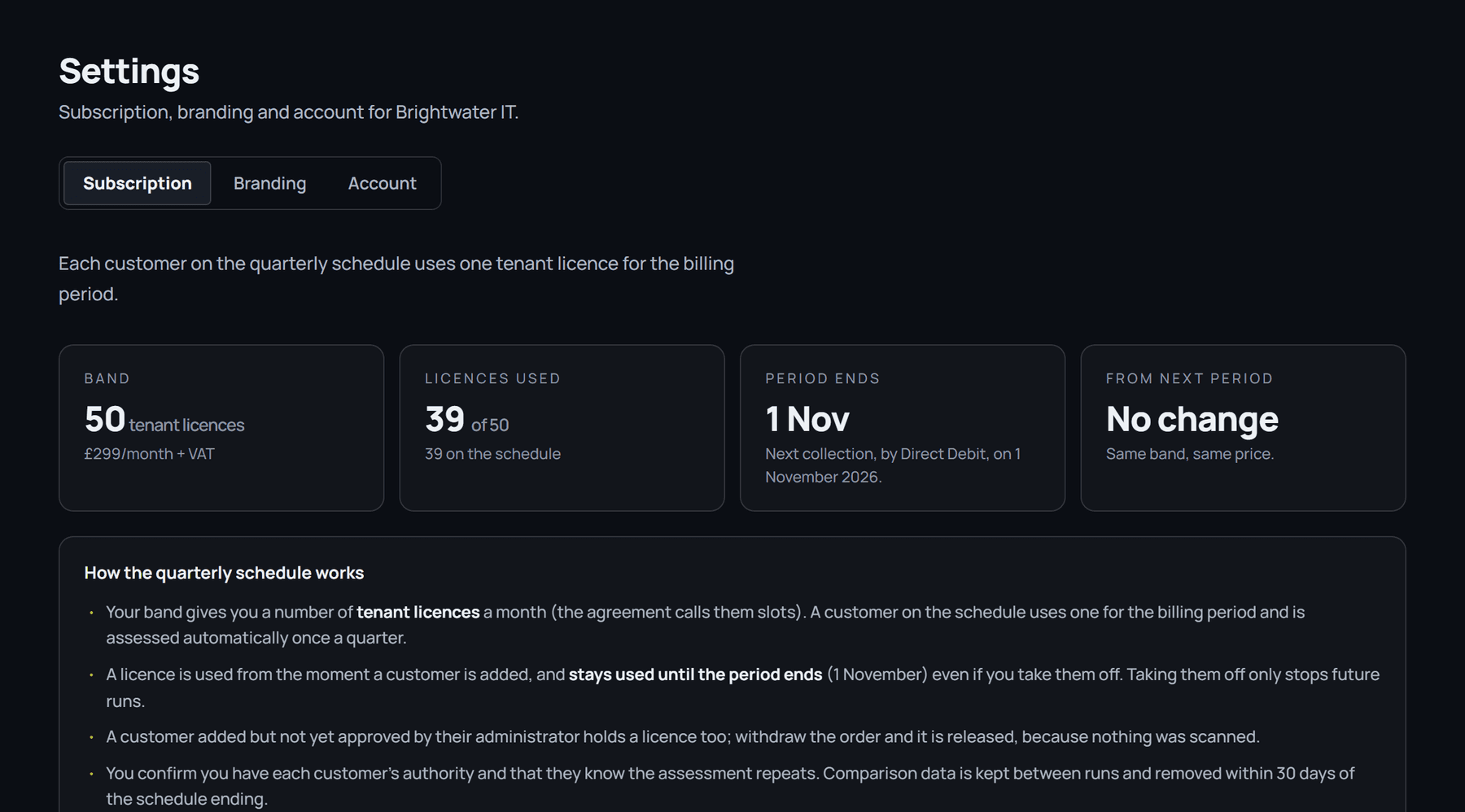The height and width of the screenshot is (812, 1465).
Task: Click the Settings page heading
Action: pyautogui.click(x=129, y=71)
